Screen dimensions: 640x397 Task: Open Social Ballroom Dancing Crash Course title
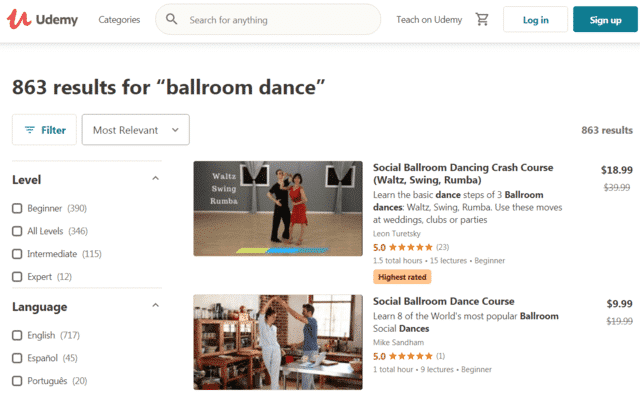tap(463, 173)
